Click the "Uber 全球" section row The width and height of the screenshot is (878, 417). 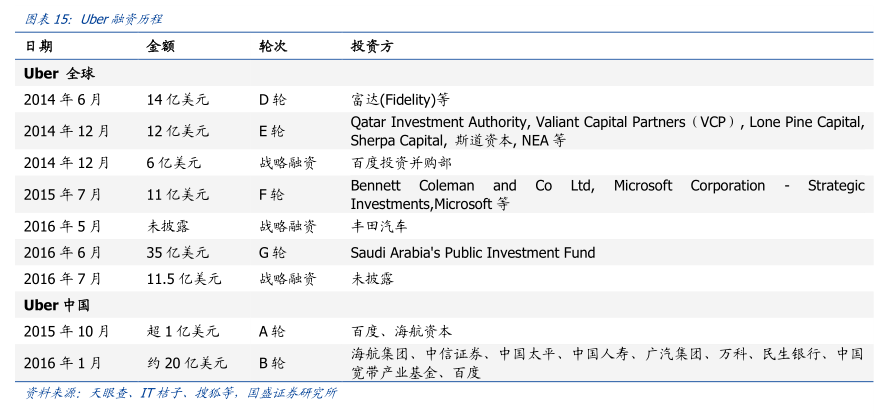click(59, 73)
